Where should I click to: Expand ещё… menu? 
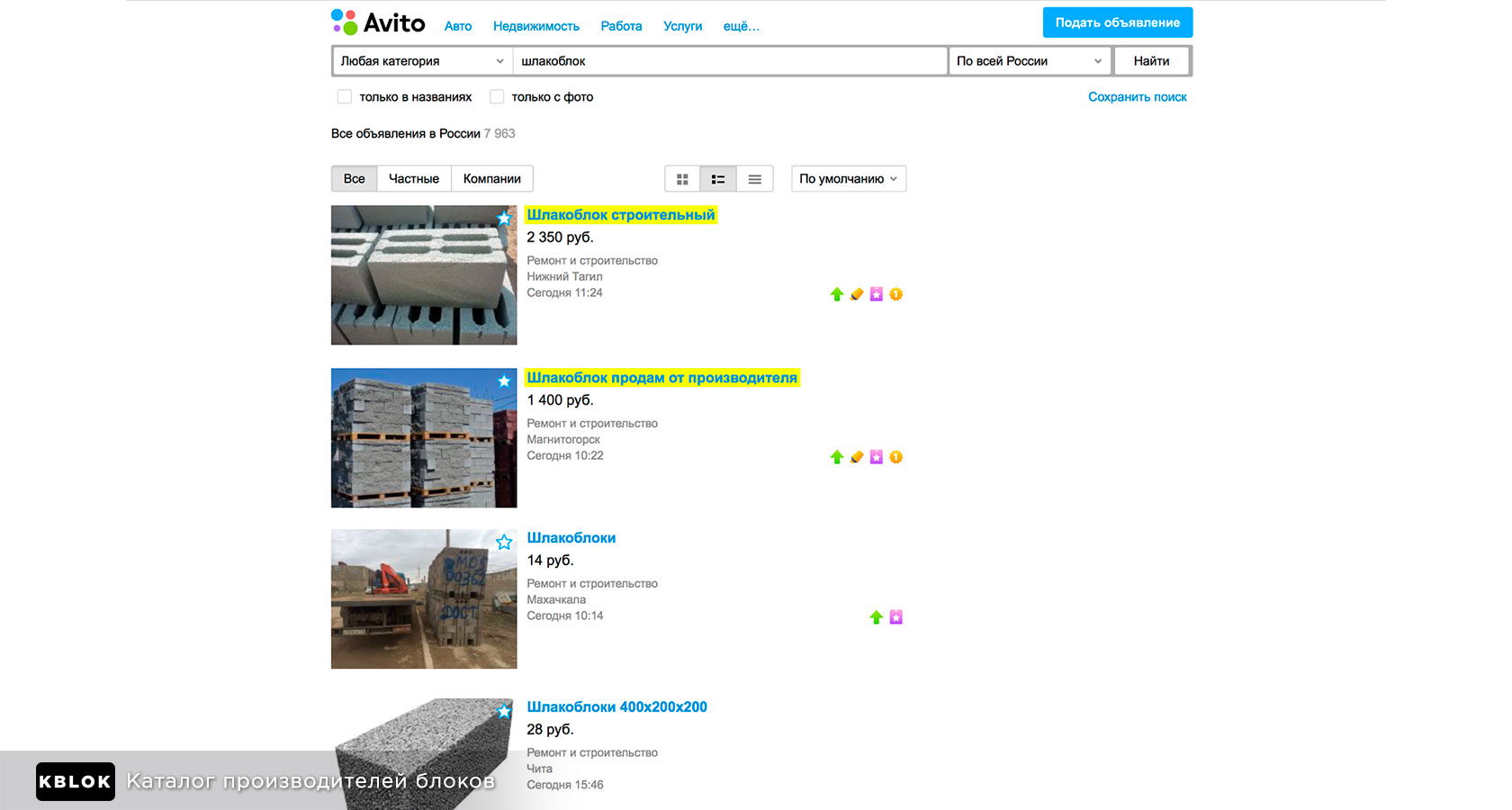742,26
